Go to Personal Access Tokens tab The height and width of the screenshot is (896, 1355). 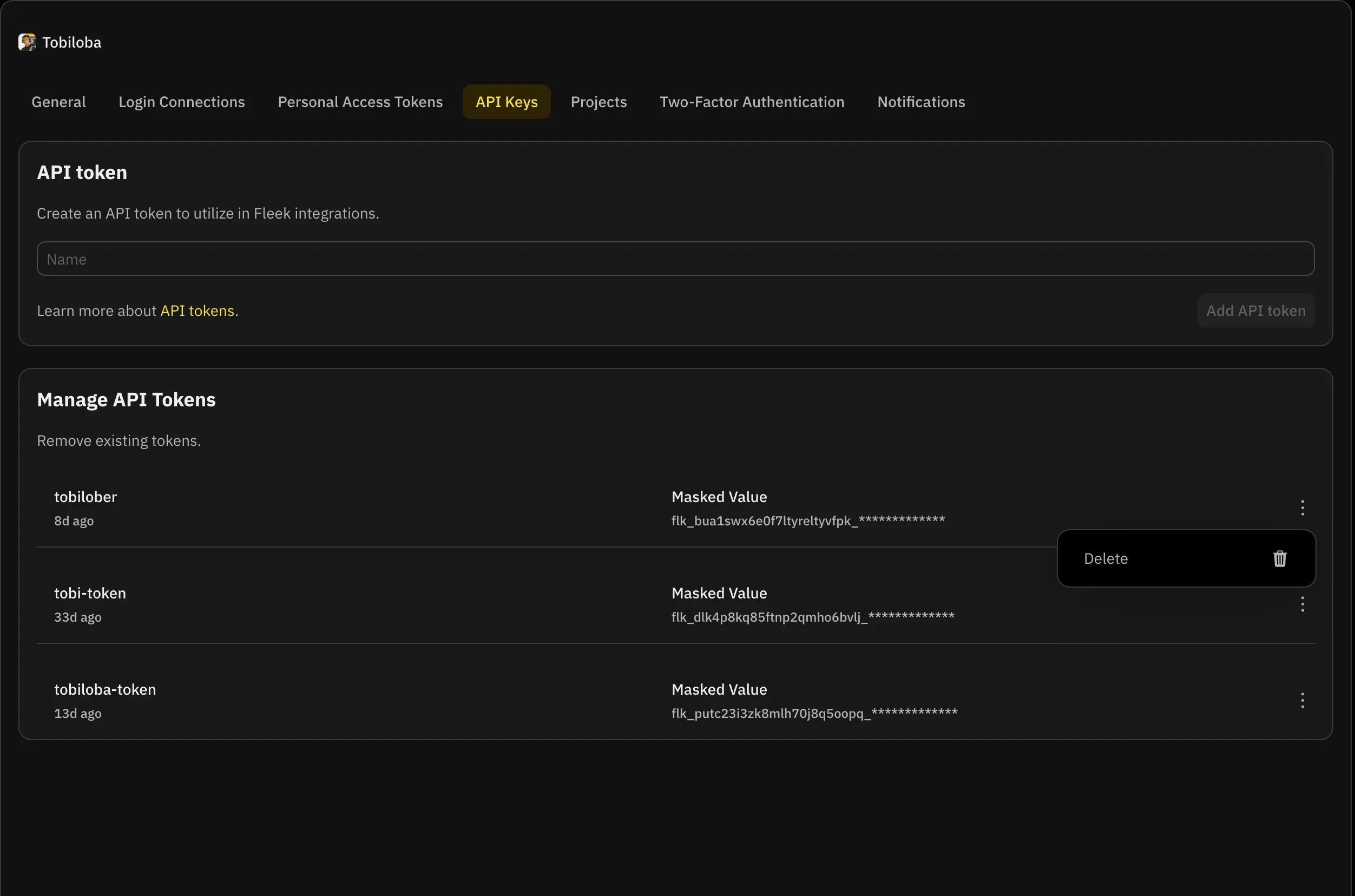click(360, 102)
